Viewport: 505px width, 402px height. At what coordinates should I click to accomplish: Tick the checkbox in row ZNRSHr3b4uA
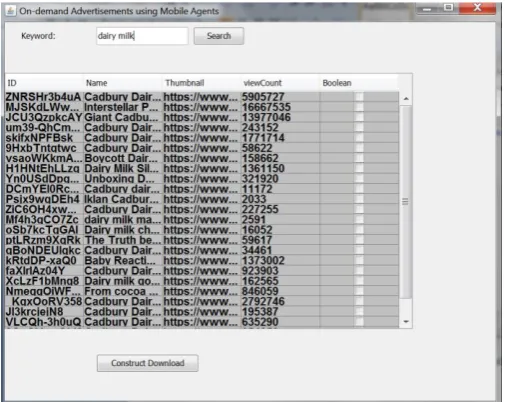point(359,97)
